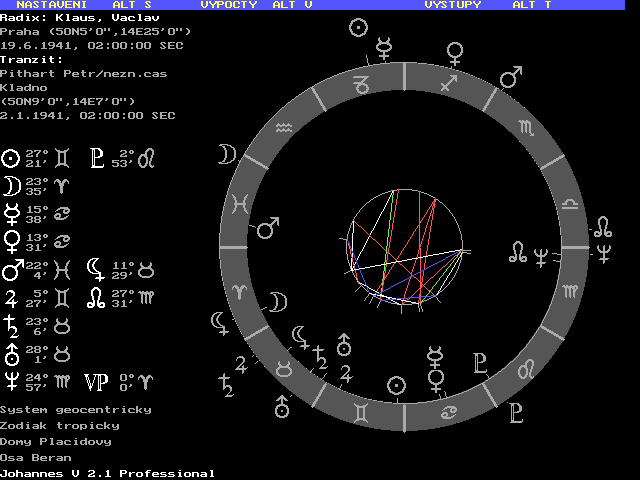Click the Lunar Node glyph inside the zodiac ring

tap(518, 252)
